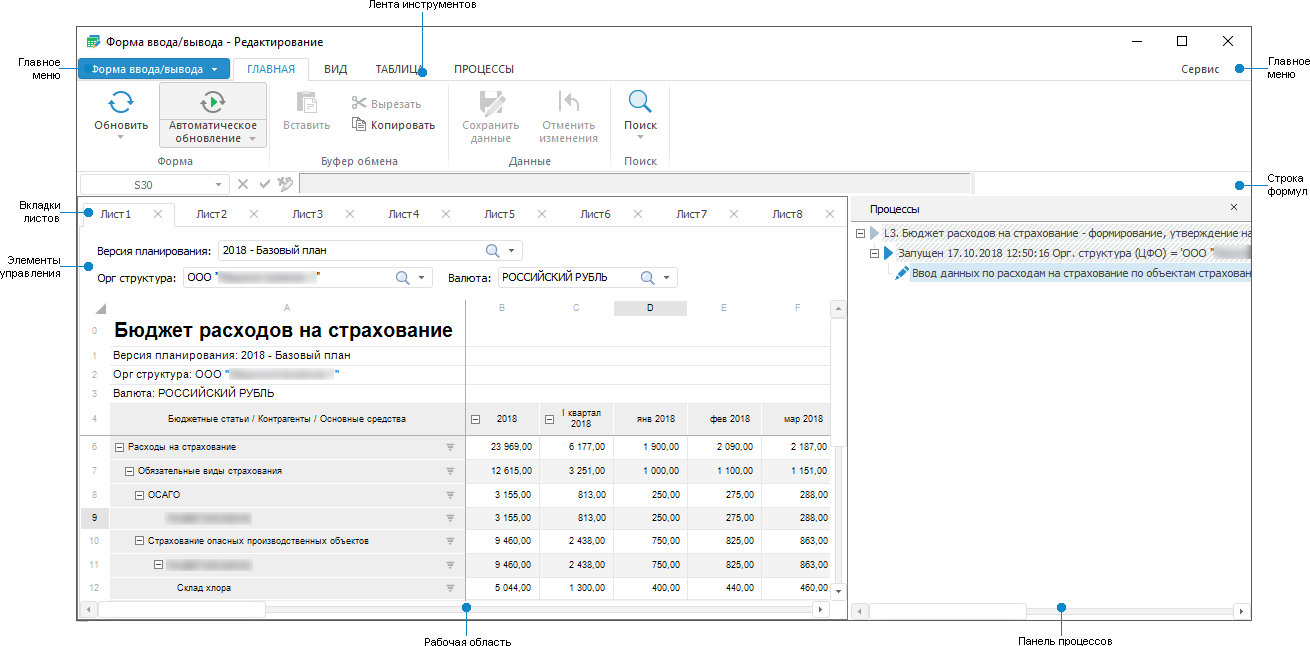Viewport: 1310px width, 646px height.
Task: Toggle Автоматическое обновление button
Action: coord(213,115)
